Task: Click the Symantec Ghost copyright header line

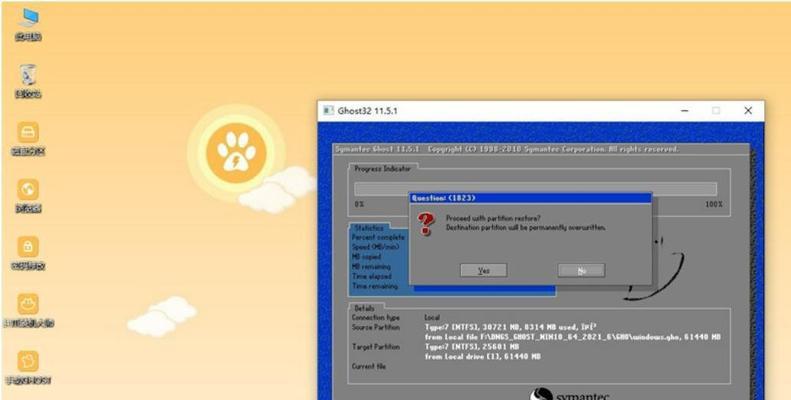Action: (x=506, y=149)
